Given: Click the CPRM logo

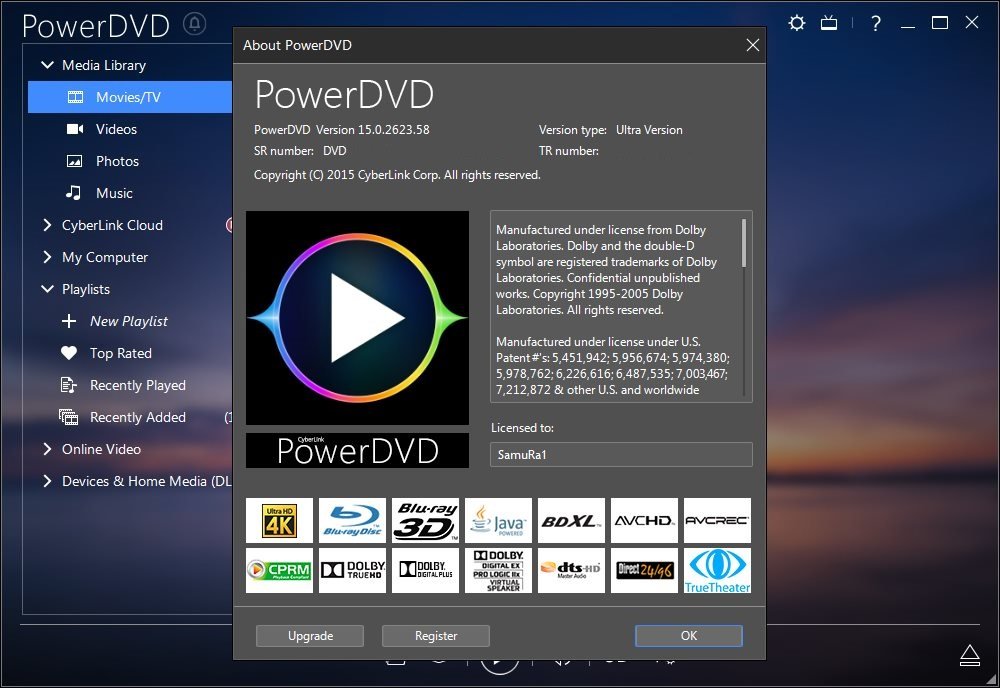Looking at the screenshot, I should [279, 570].
